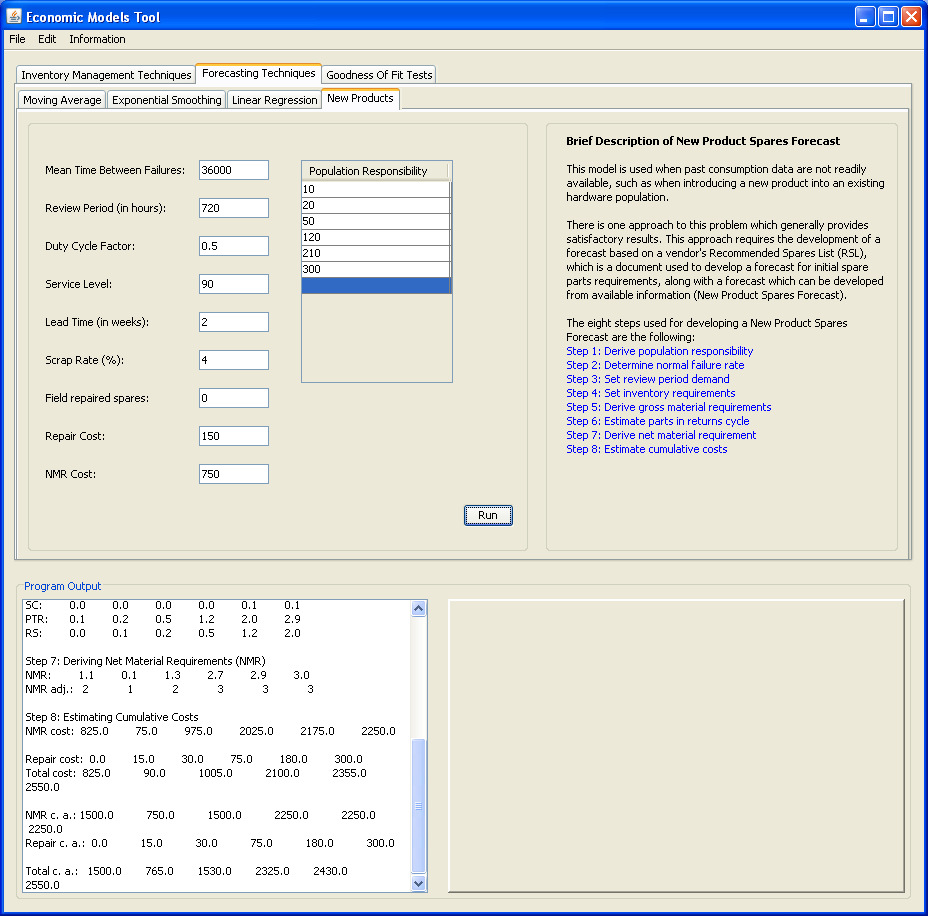
Task: Open the Goodness Of Fit Tests tab
Action: click(x=379, y=75)
